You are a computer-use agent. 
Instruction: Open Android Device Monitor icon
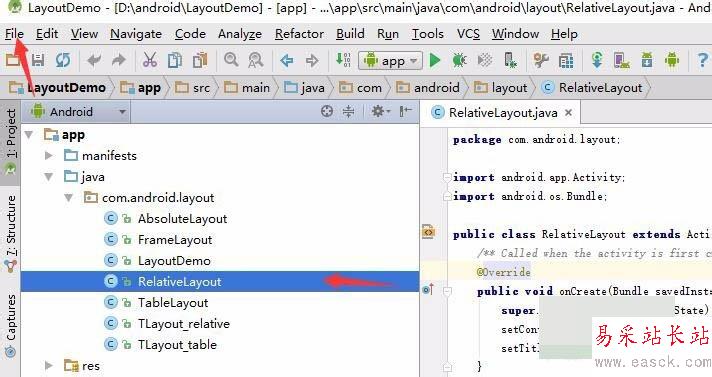click(672, 60)
